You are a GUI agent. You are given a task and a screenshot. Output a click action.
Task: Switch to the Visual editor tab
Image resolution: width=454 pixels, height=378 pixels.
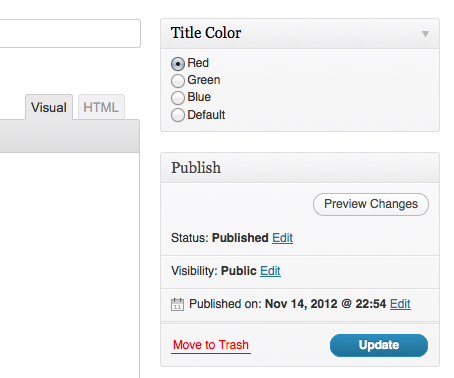(x=49, y=107)
